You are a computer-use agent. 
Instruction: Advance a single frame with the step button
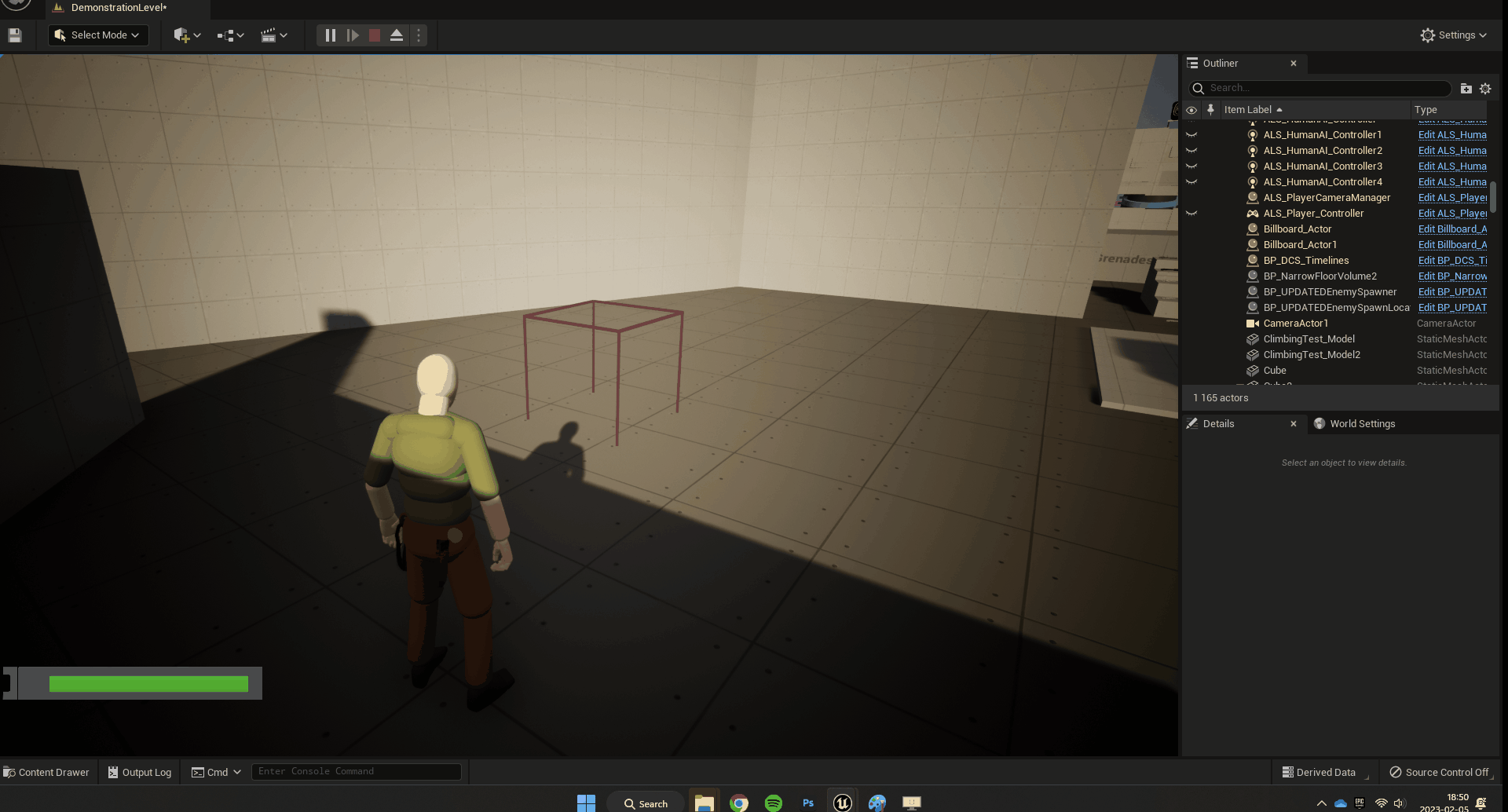pos(353,35)
